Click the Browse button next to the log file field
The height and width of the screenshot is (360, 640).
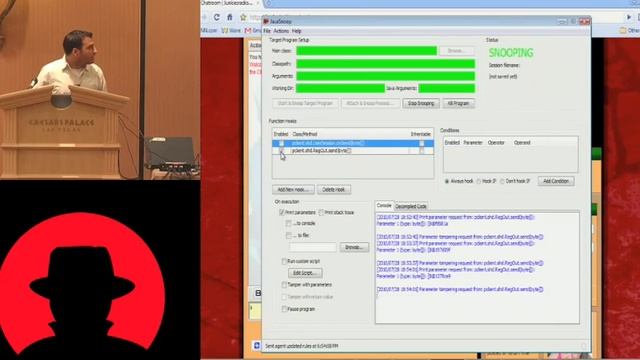(354, 247)
